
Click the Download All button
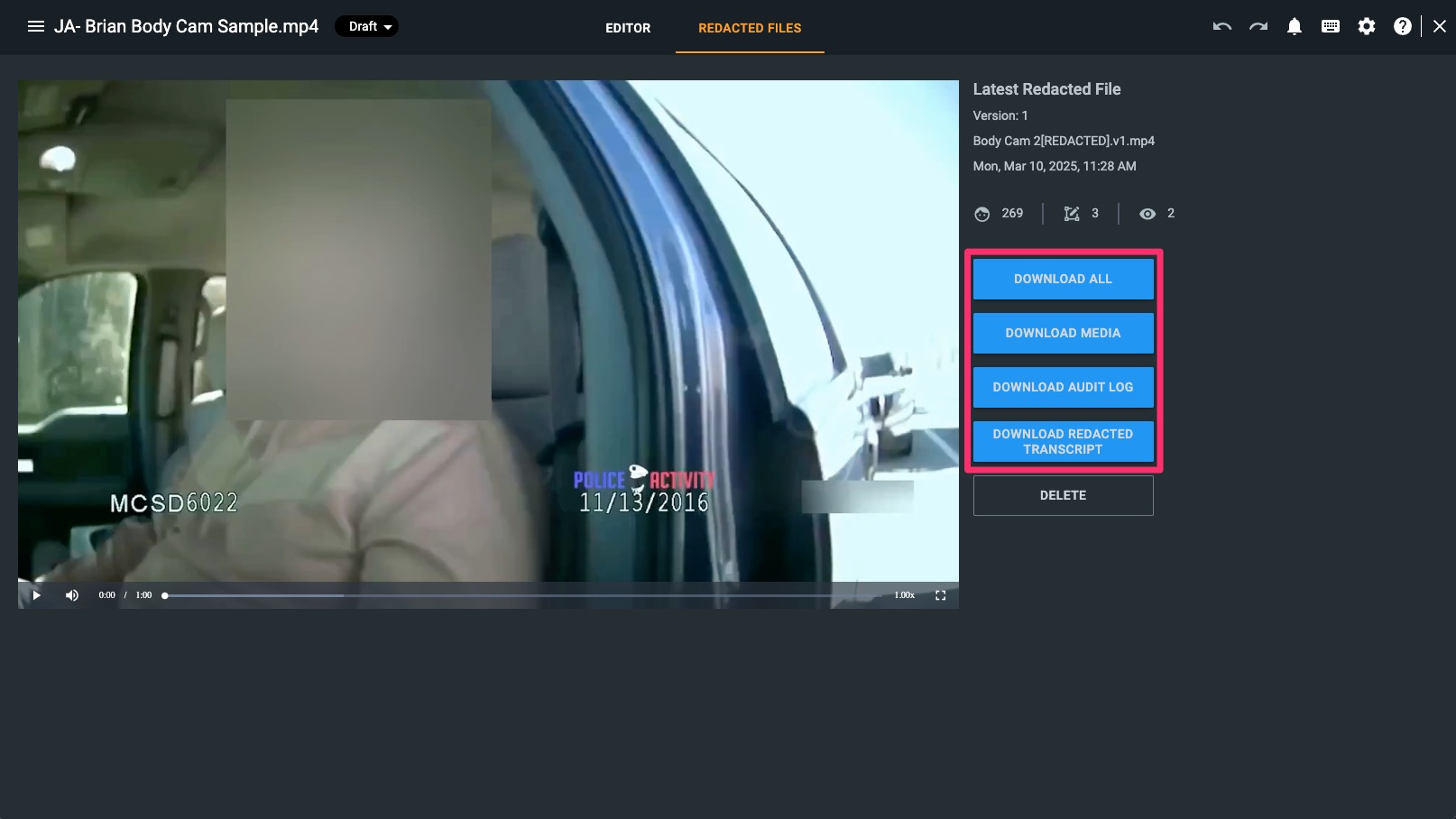1063,279
